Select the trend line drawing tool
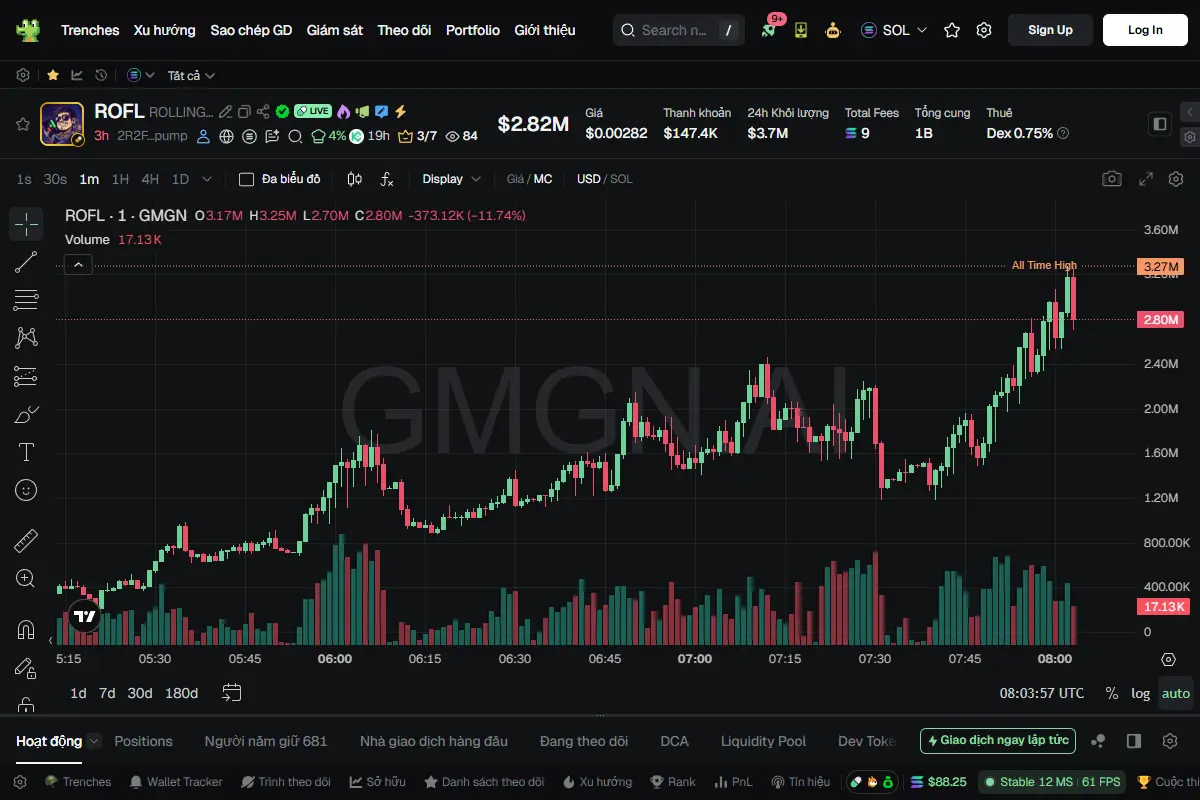This screenshot has height=800, width=1200. click(x=26, y=262)
